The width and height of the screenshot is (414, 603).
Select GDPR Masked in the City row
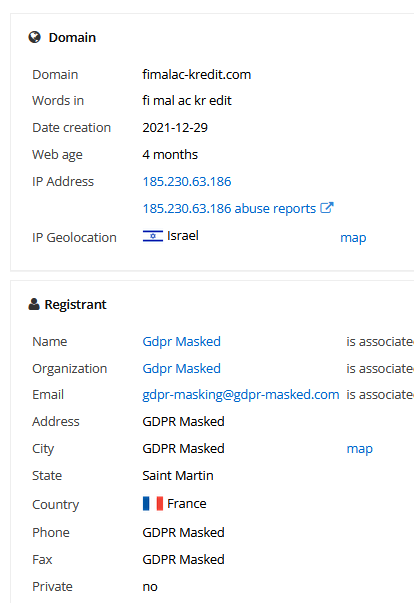coord(183,449)
